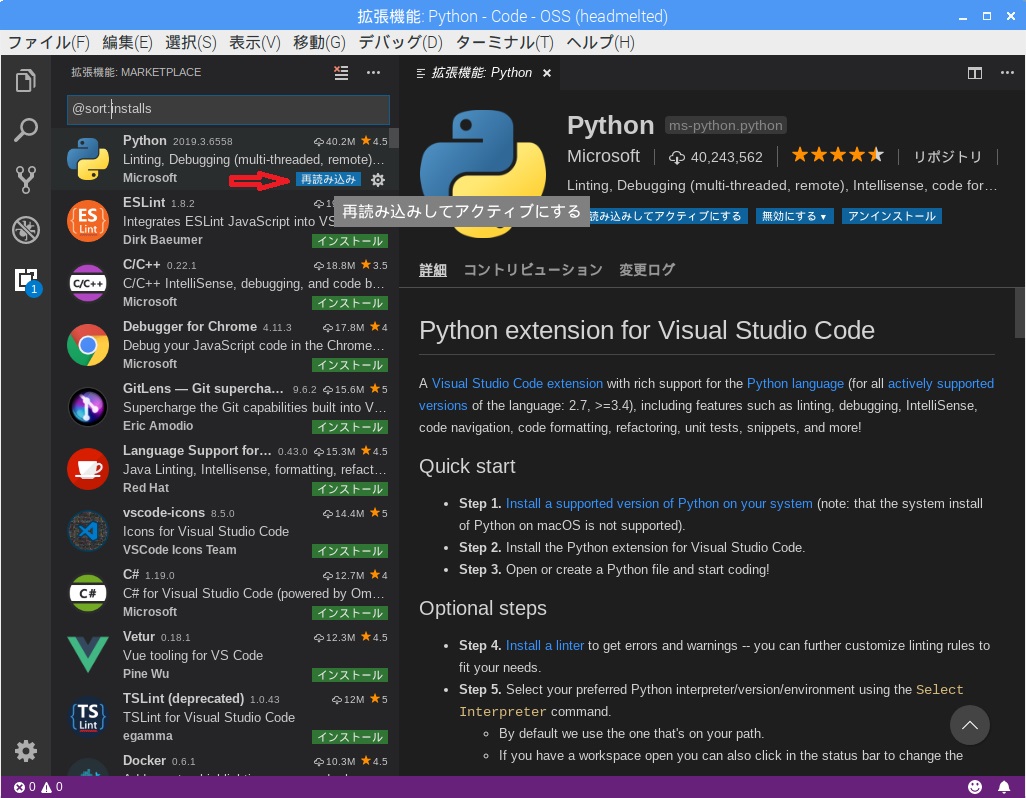
Task: Click the Extensions icon with badge
Action: [26, 280]
